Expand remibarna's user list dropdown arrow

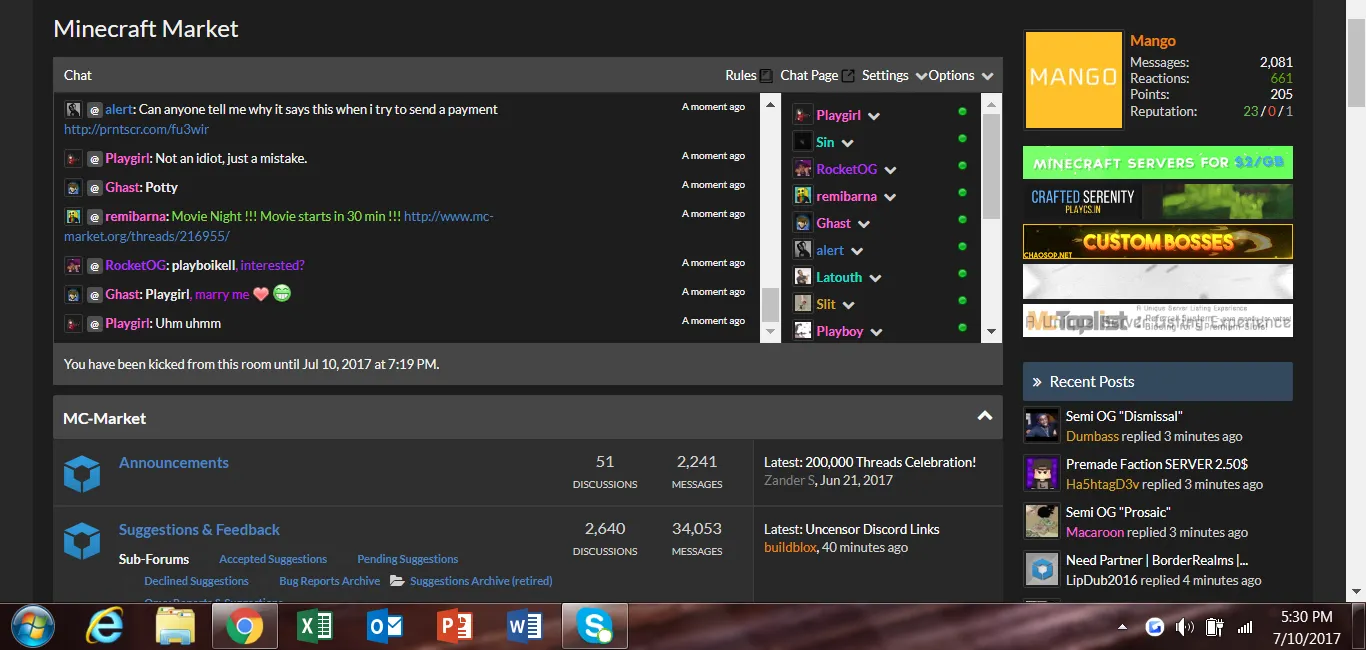click(x=890, y=197)
